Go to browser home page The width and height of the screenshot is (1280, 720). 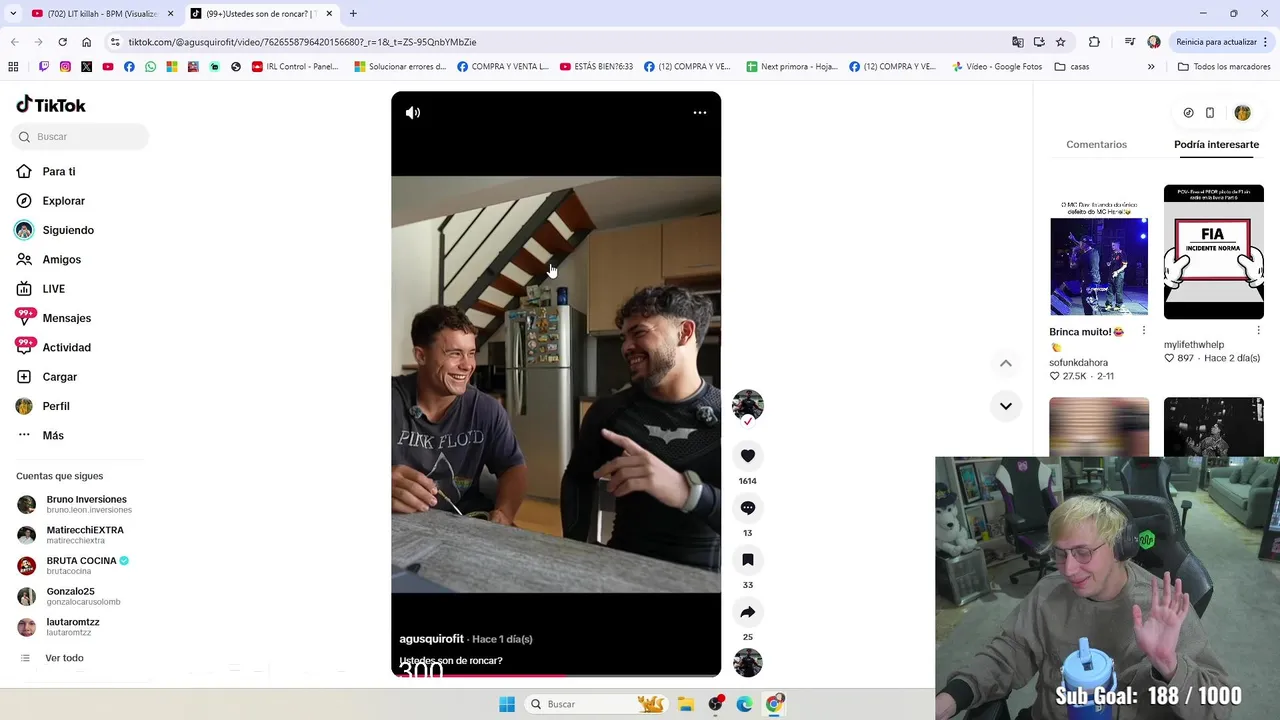tap(86, 42)
